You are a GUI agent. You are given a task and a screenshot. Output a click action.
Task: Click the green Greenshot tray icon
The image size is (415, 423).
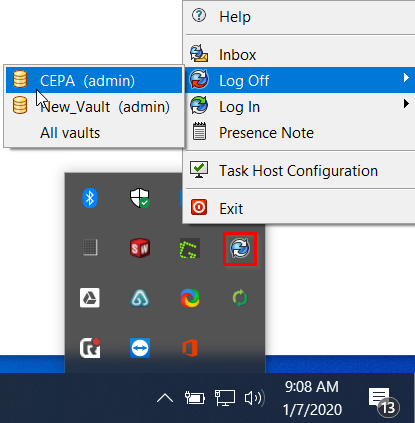190,248
